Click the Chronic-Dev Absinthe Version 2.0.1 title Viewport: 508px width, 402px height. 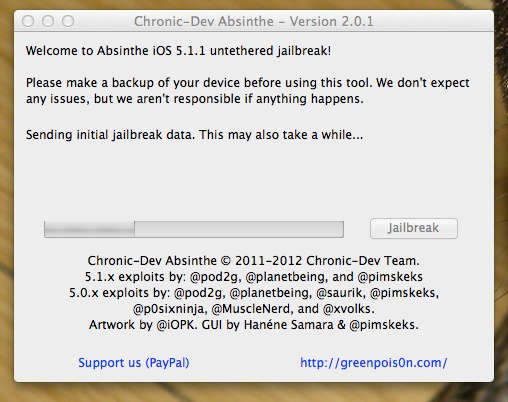click(254, 21)
